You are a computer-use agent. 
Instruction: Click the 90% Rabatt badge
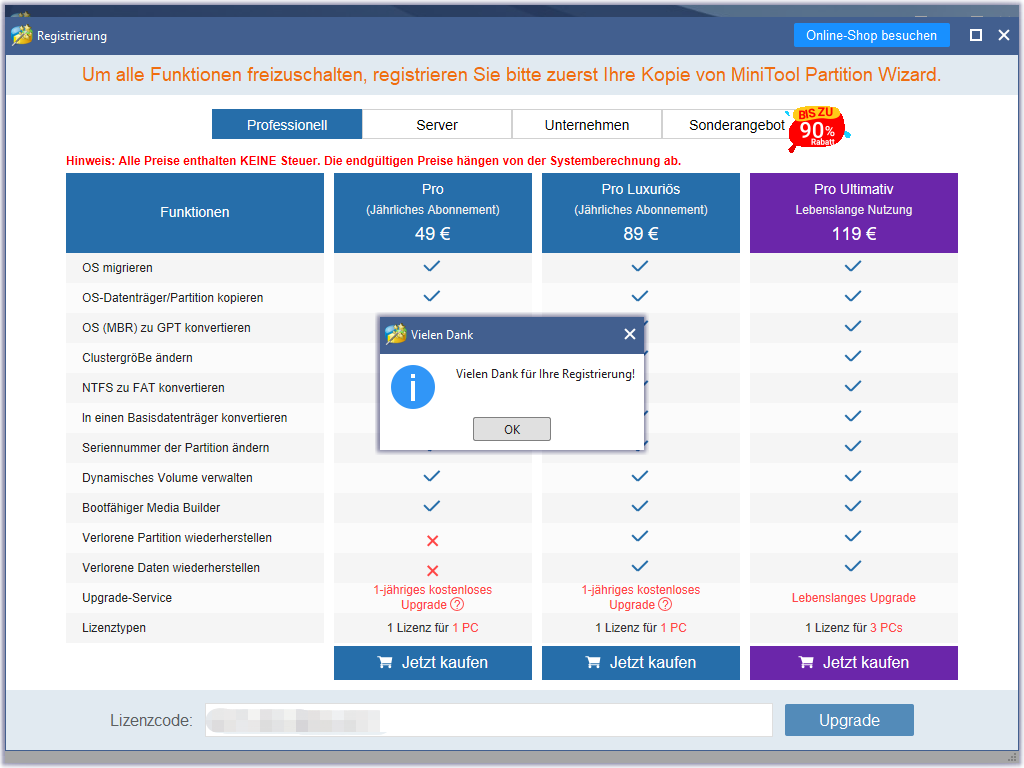coord(817,128)
